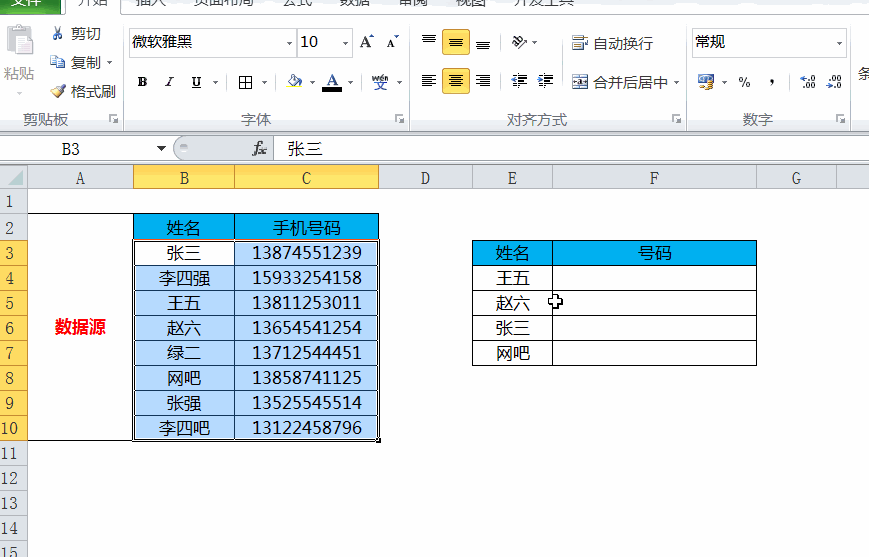Select the 号码 header in column F

(655, 253)
